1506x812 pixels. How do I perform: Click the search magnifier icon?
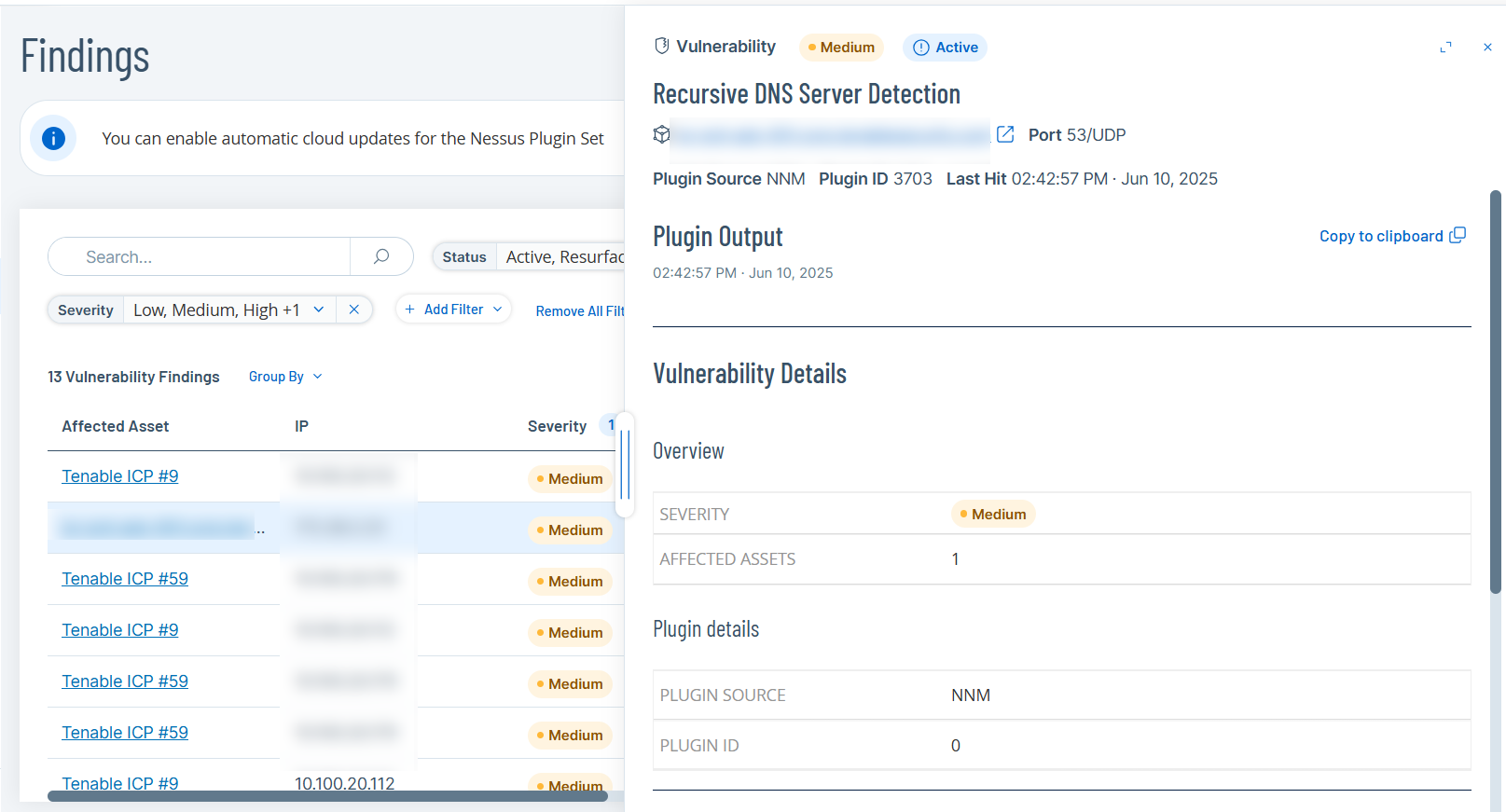[x=381, y=256]
